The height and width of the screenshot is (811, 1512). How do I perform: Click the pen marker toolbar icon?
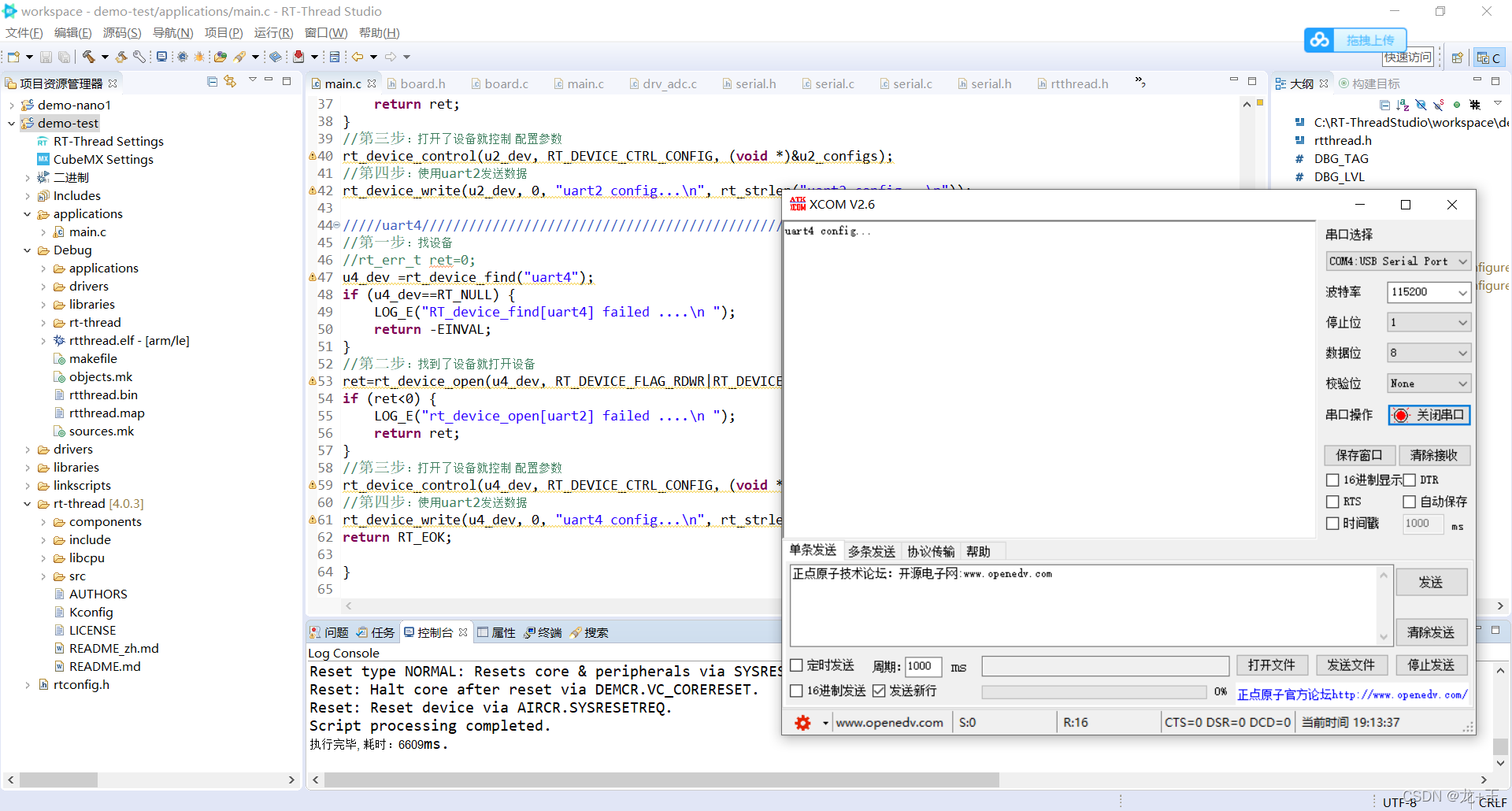click(x=239, y=57)
